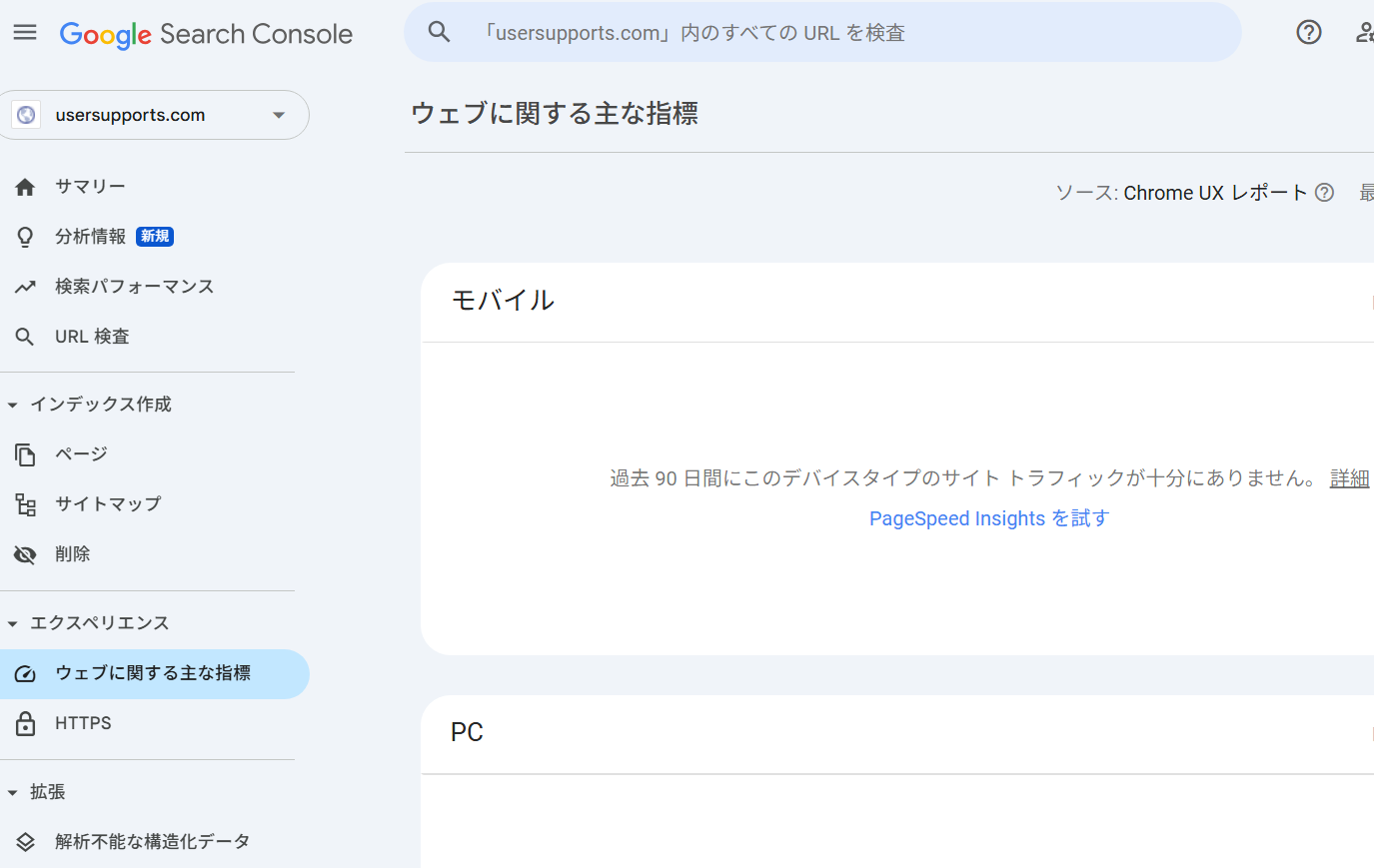The height and width of the screenshot is (868, 1374).
Task: Collapse the 拡張 section
Action: pos(13,792)
